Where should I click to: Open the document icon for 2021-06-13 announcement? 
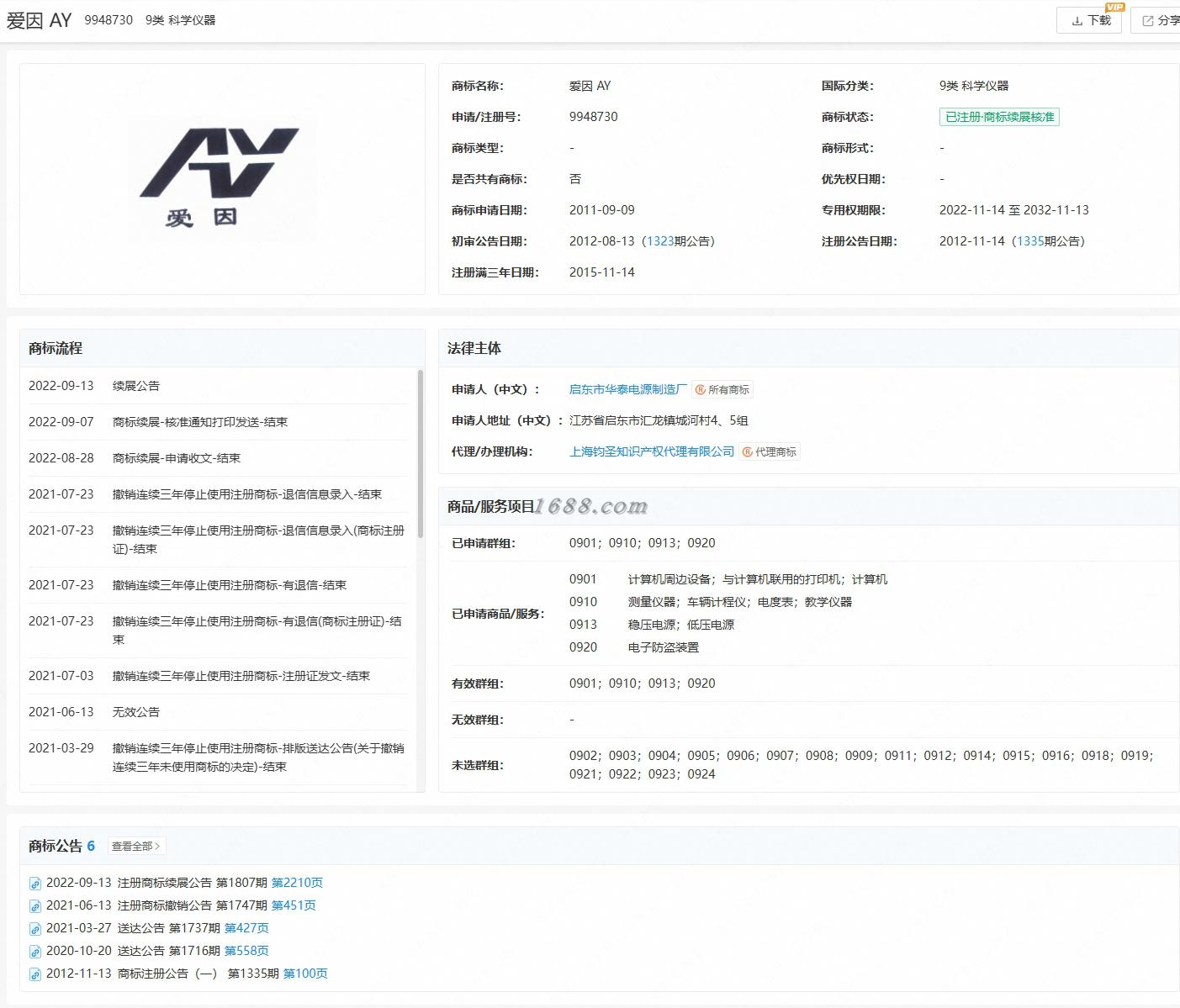(35, 906)
